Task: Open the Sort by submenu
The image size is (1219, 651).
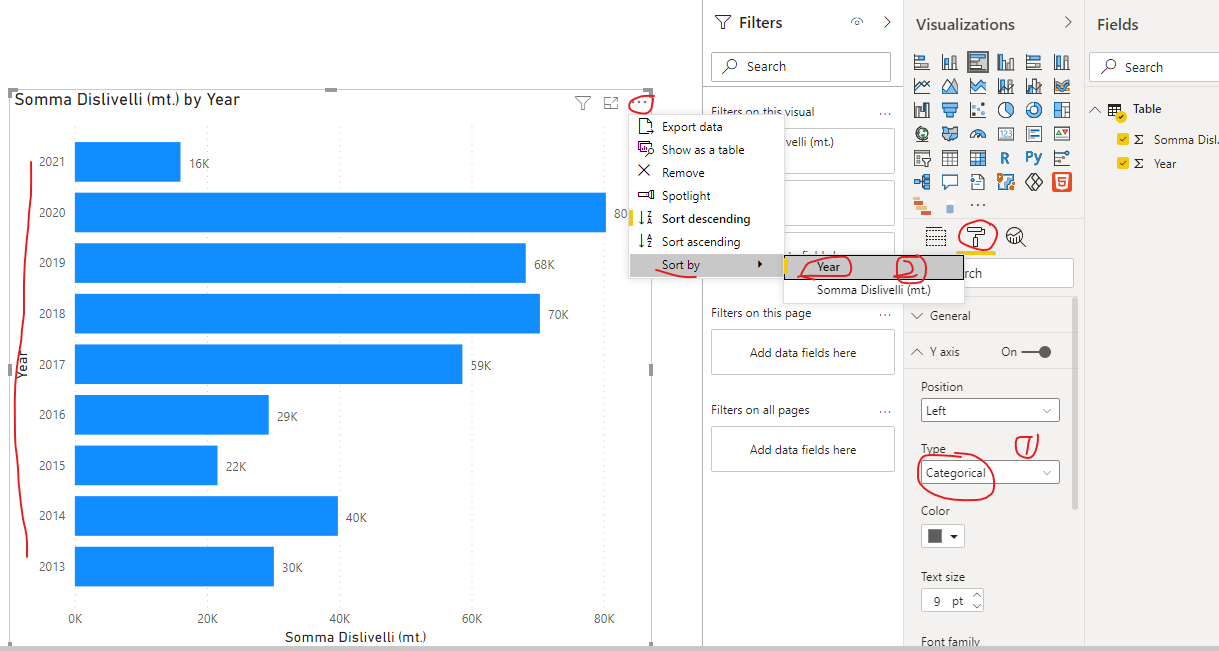Action: (x=706, y=265)
